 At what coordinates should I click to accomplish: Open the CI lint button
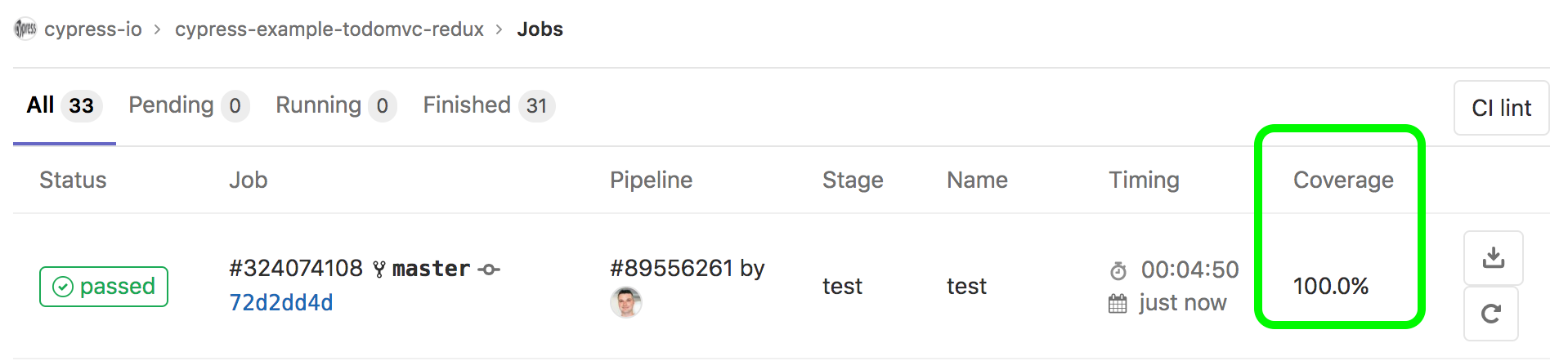pos(1501,108)
